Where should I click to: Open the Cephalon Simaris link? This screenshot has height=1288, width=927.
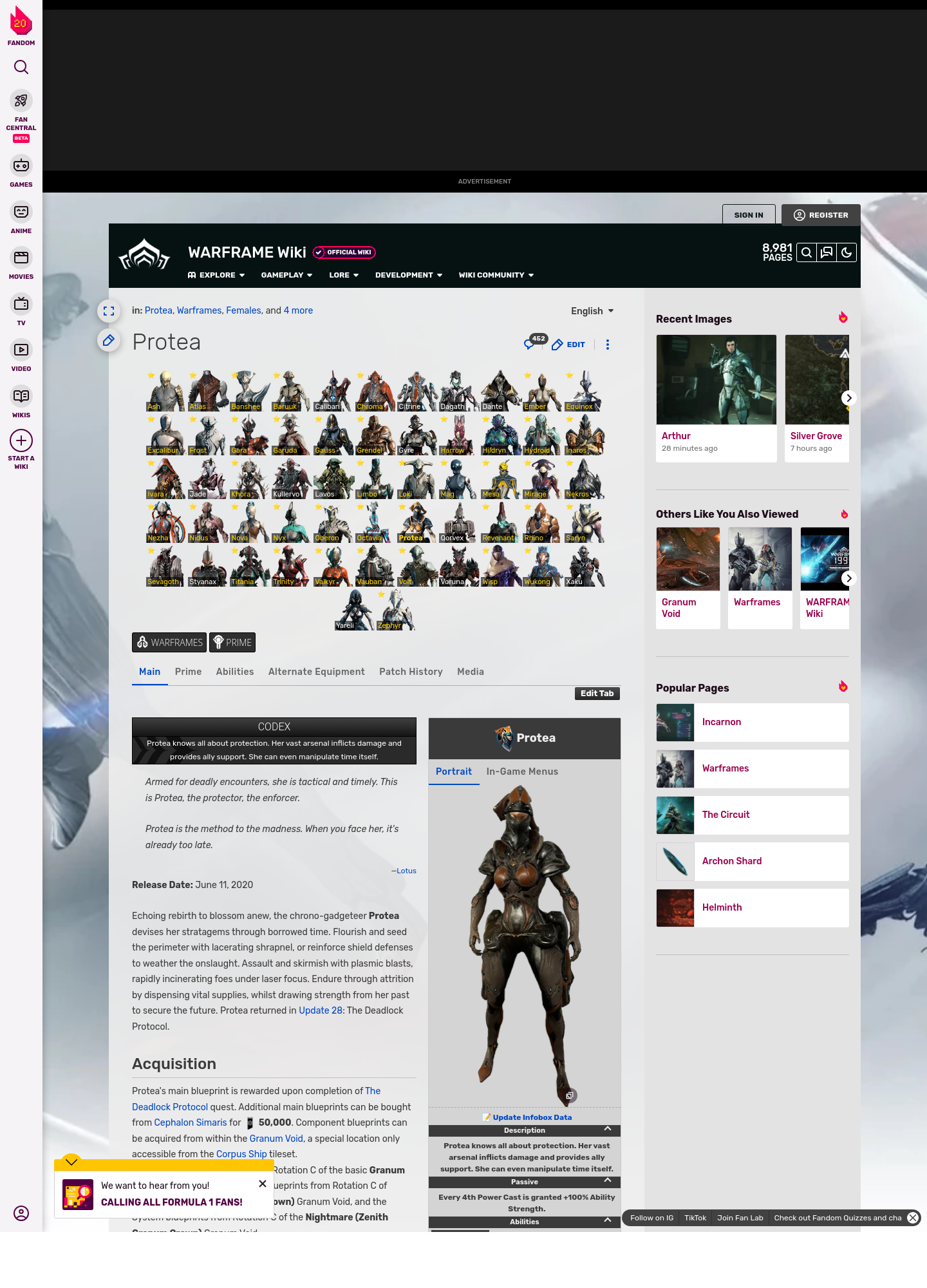click(191, 1122)
